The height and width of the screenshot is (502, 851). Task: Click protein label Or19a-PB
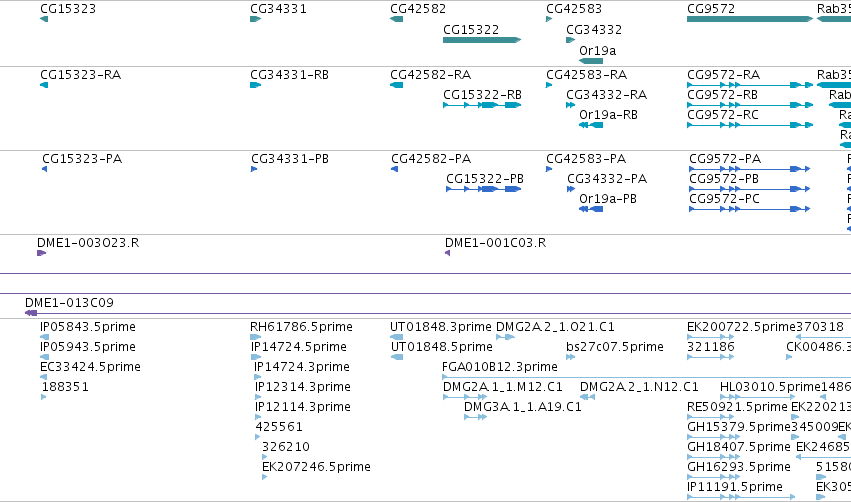click(608, 199)
